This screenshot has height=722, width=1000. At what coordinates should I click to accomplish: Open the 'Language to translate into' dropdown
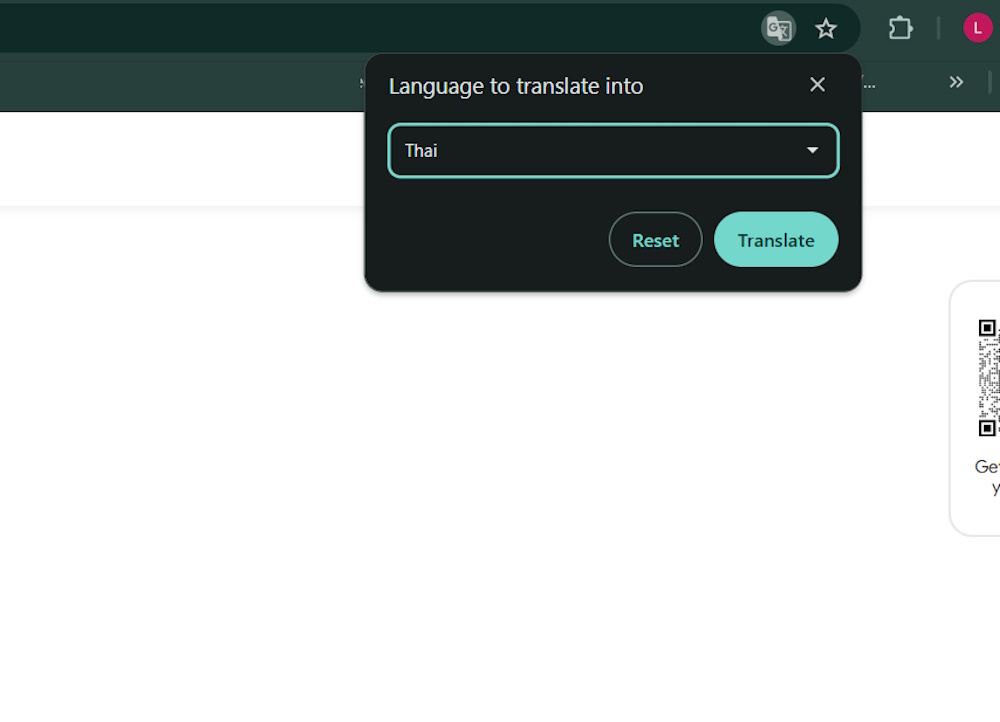[613, 150]
